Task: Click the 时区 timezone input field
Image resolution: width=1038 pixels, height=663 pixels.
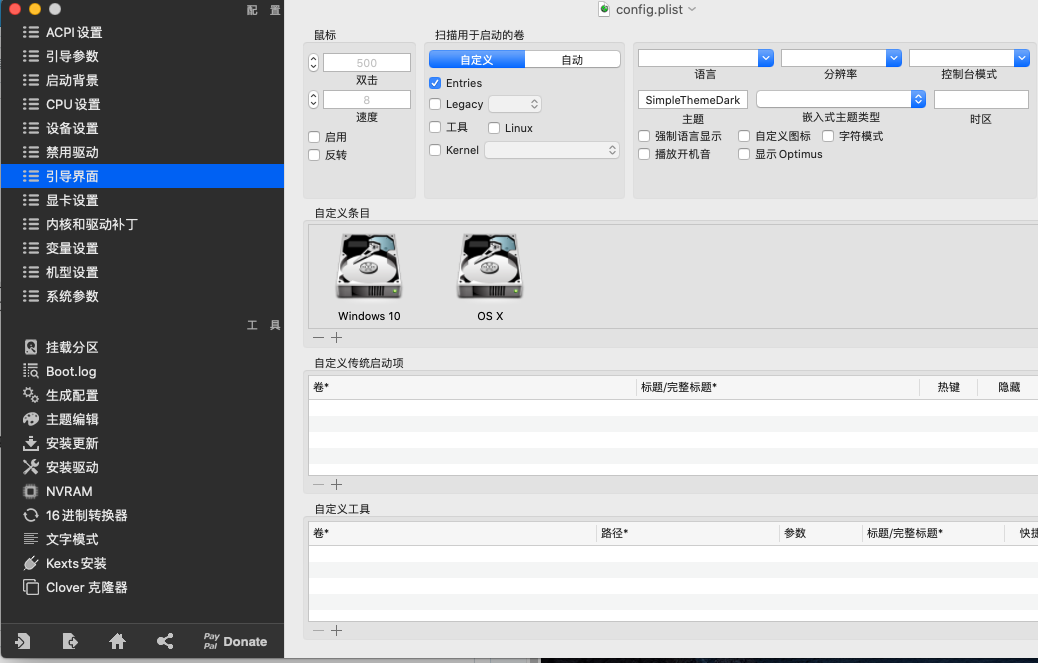Action: click(981, 100)
